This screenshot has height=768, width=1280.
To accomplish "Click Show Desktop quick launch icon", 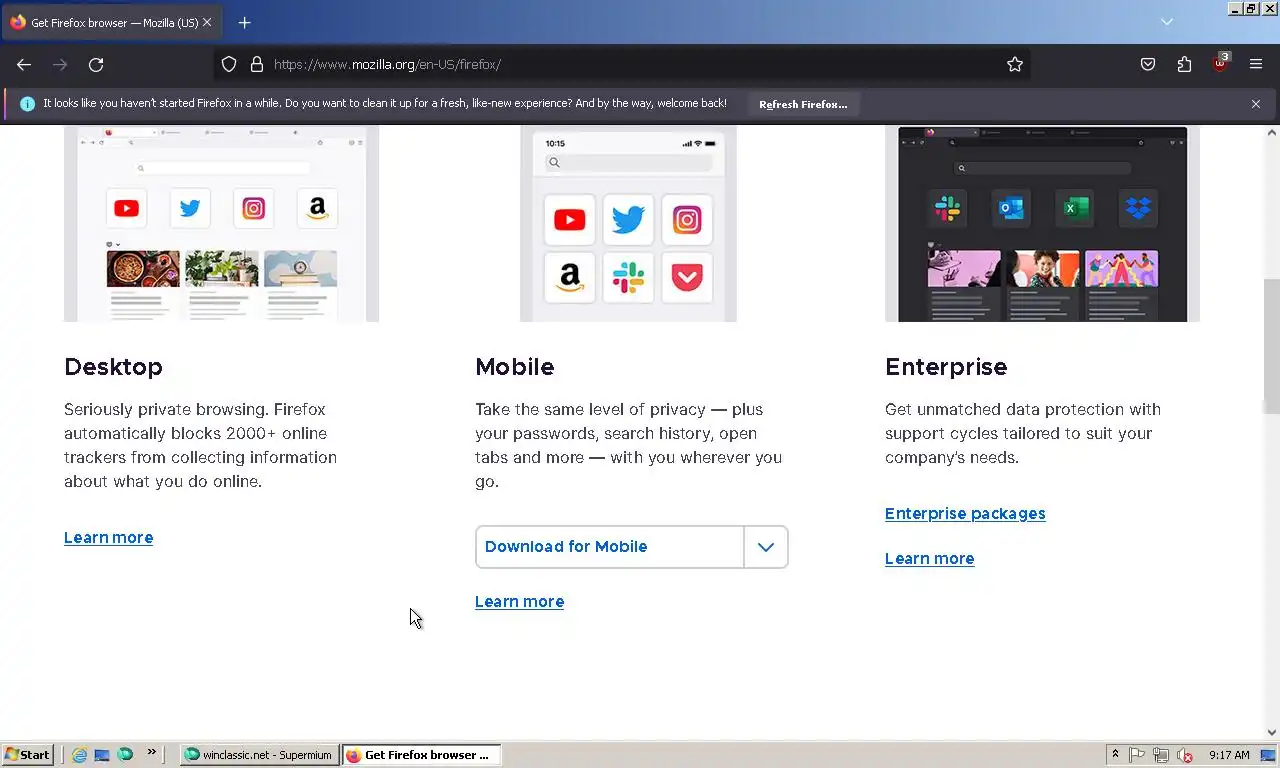I will [102, 755].
